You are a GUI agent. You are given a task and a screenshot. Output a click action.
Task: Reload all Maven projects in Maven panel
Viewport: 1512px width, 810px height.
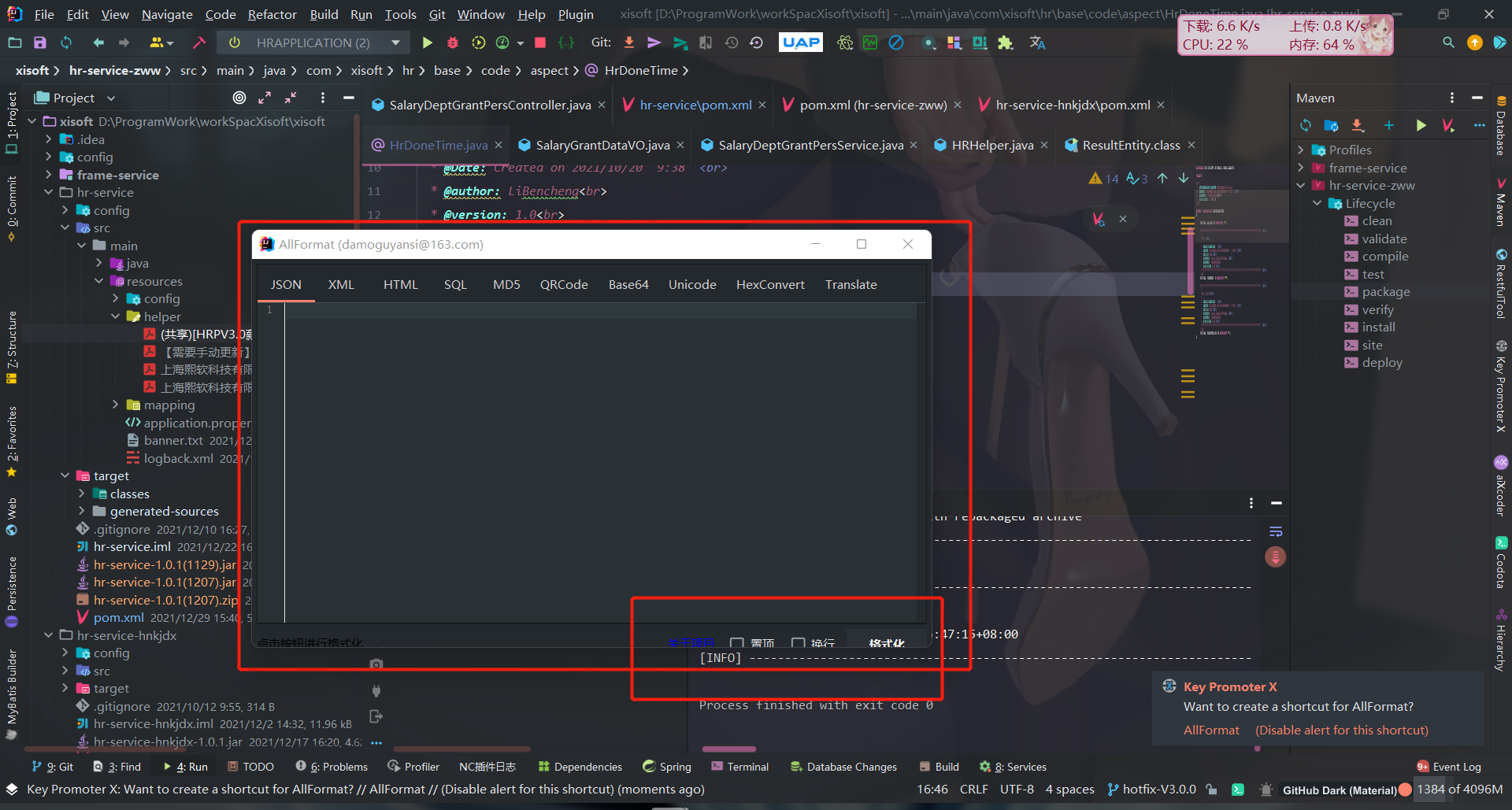coord(1306,125)
